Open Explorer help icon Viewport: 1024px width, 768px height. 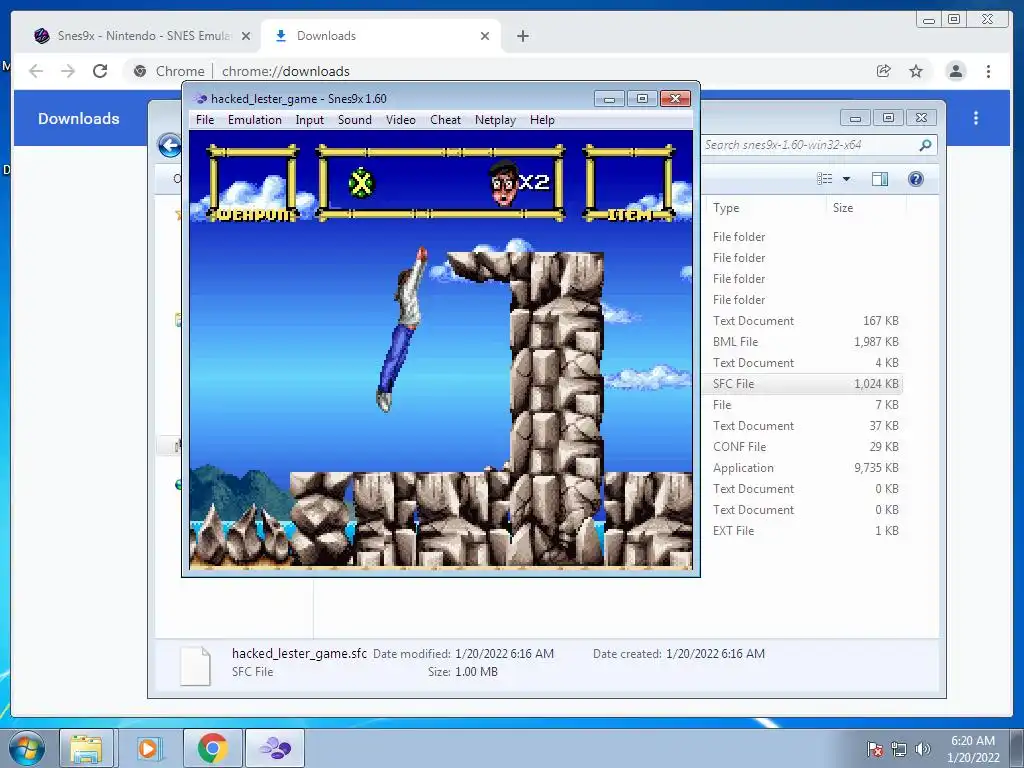pos(916,179)
